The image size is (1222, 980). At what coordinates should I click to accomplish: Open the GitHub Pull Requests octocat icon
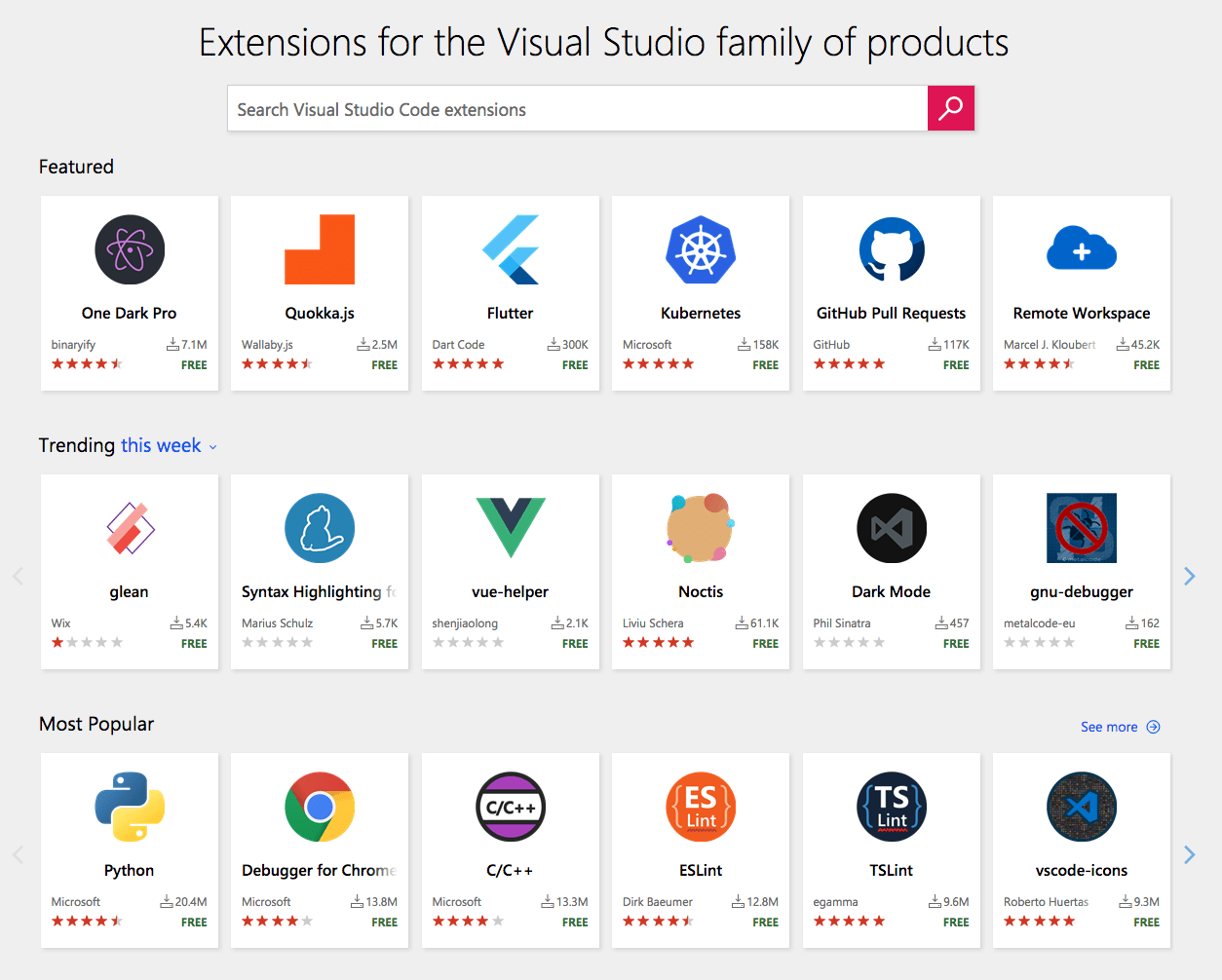tap(891, 249)
